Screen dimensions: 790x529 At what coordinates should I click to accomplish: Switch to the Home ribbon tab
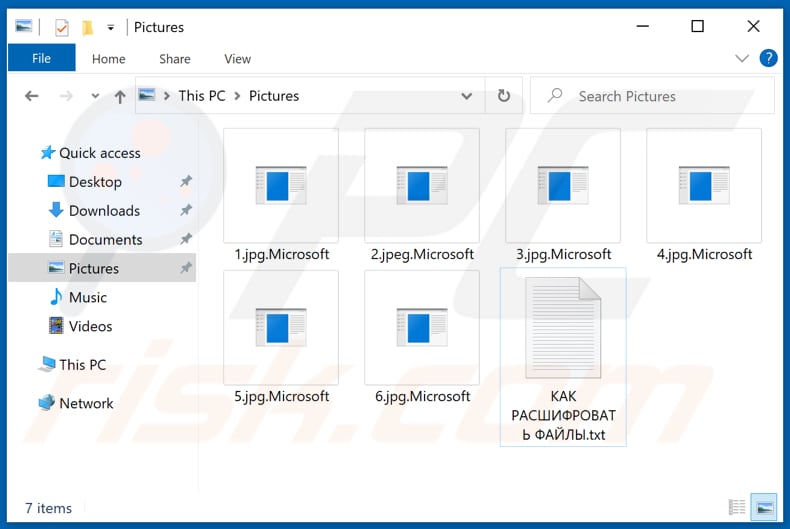click(x=108, y=59)
